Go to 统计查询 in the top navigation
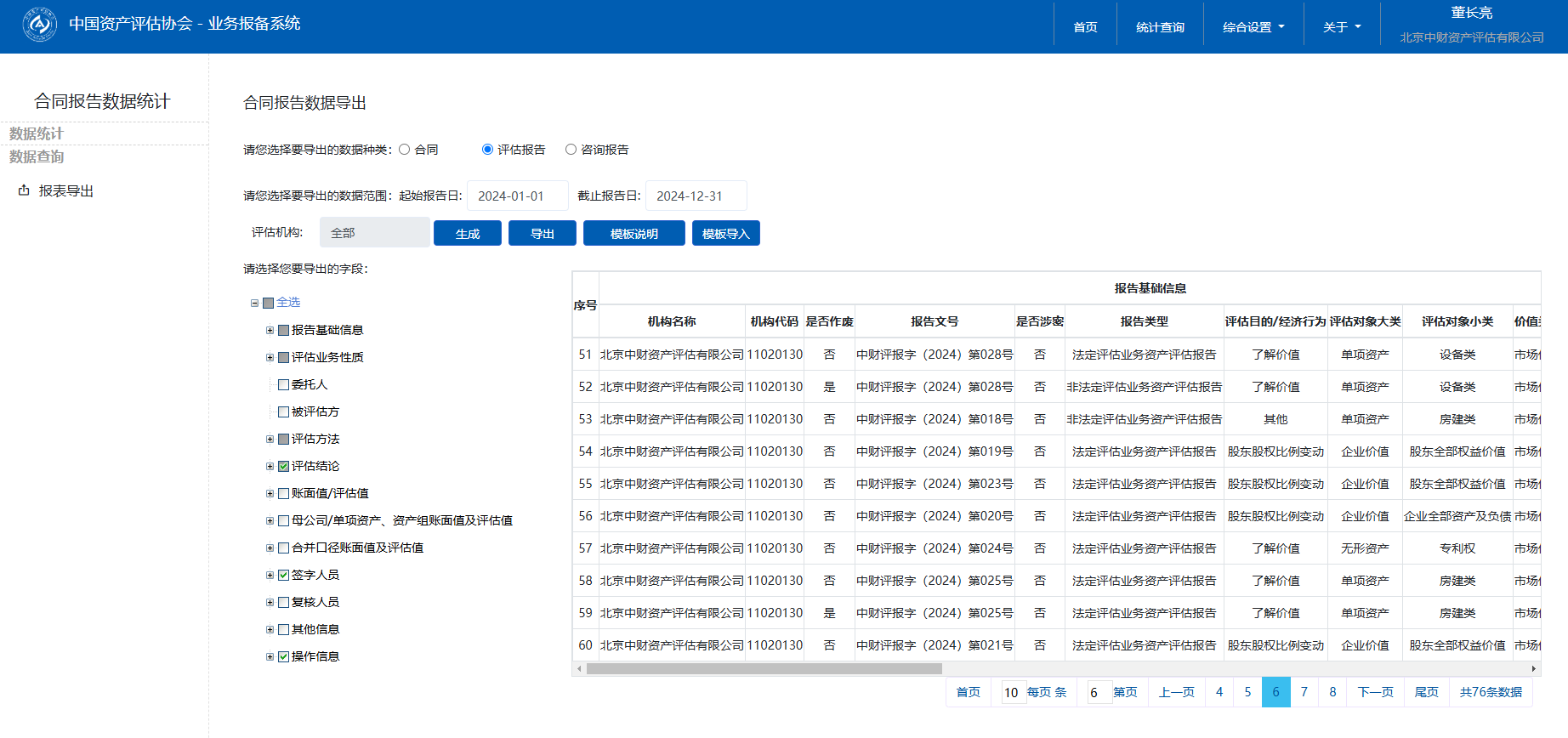 point(1160,27)
